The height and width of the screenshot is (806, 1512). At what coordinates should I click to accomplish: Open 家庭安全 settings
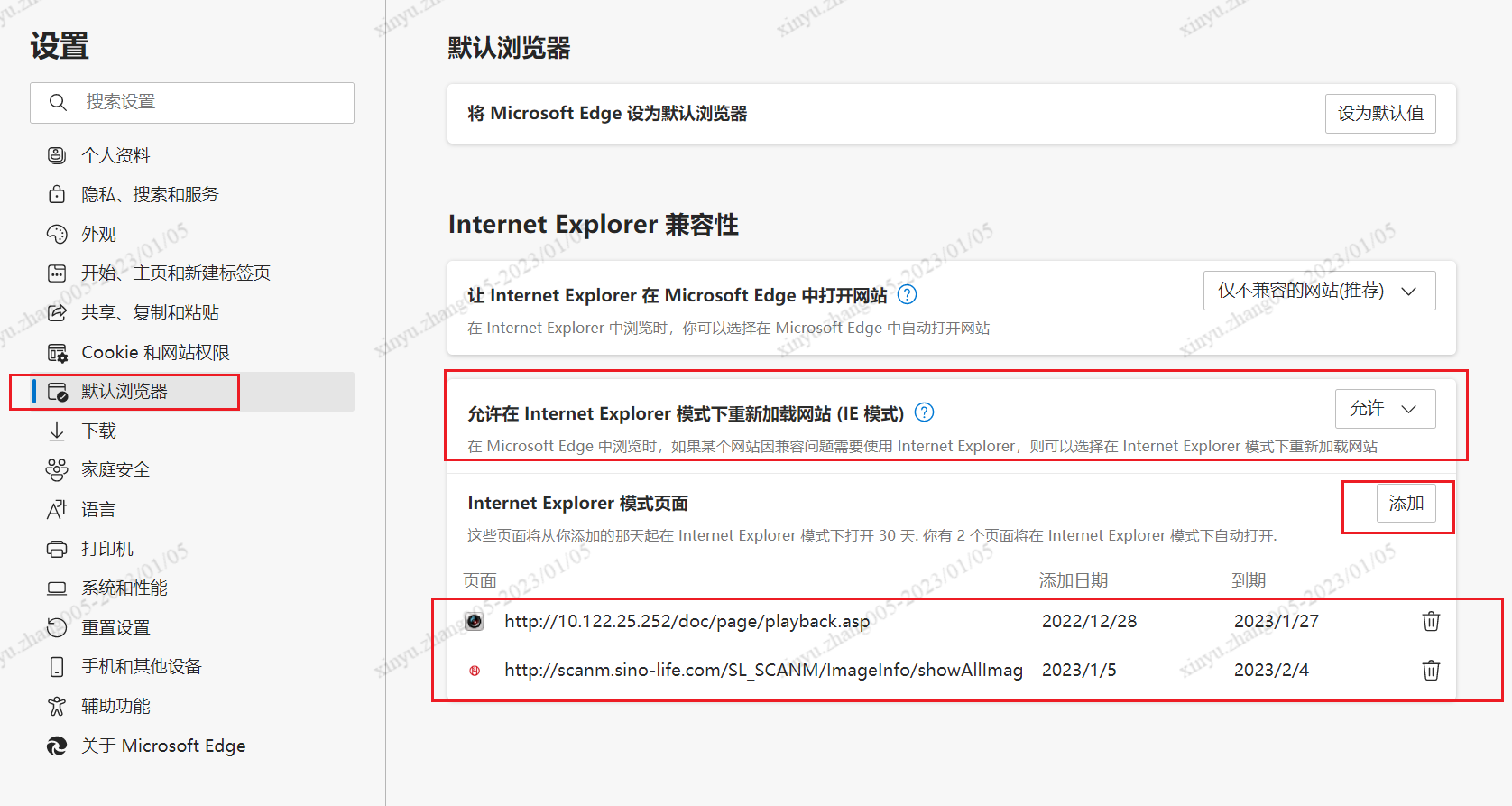tap(115, 469)
